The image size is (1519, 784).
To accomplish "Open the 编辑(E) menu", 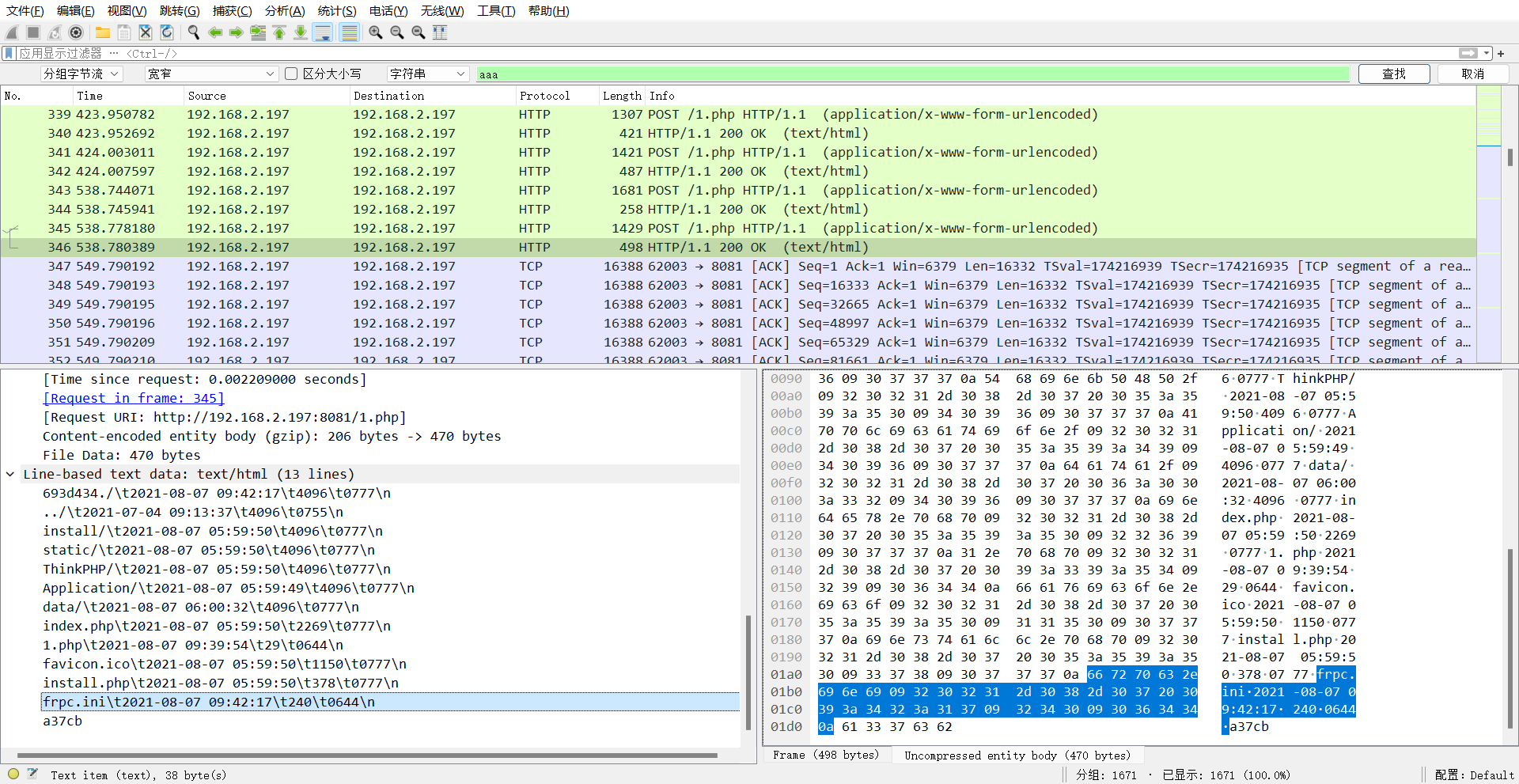I will (75, 10).
